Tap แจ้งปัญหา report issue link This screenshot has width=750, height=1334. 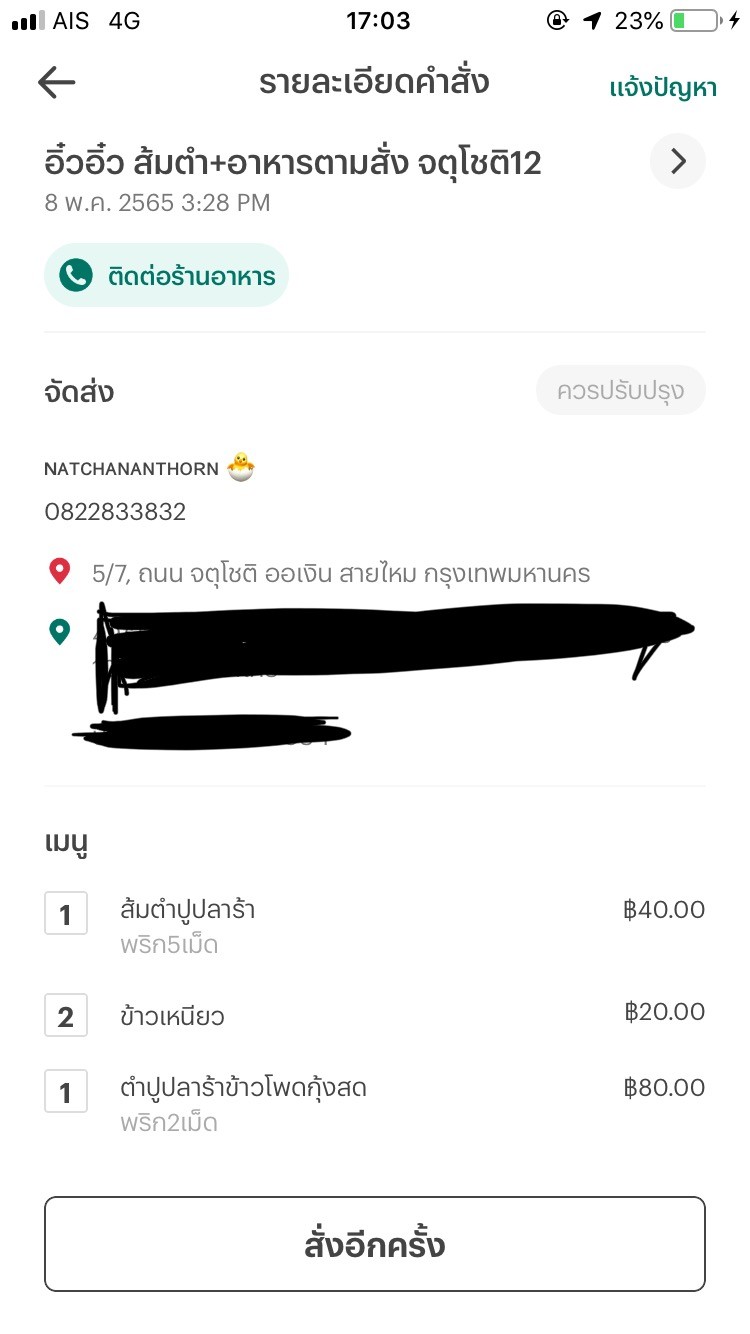pos(663,88)
